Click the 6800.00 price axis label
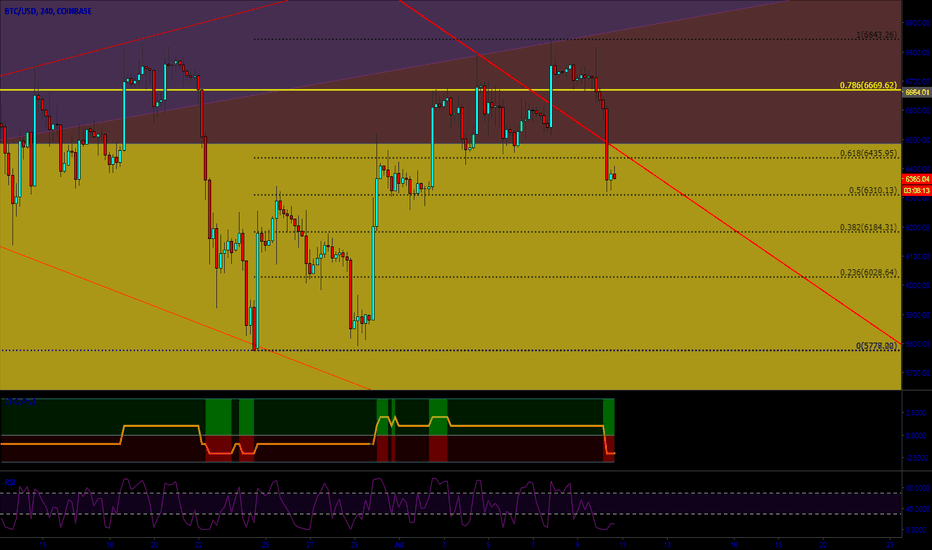932x550 pixels. 918,52
